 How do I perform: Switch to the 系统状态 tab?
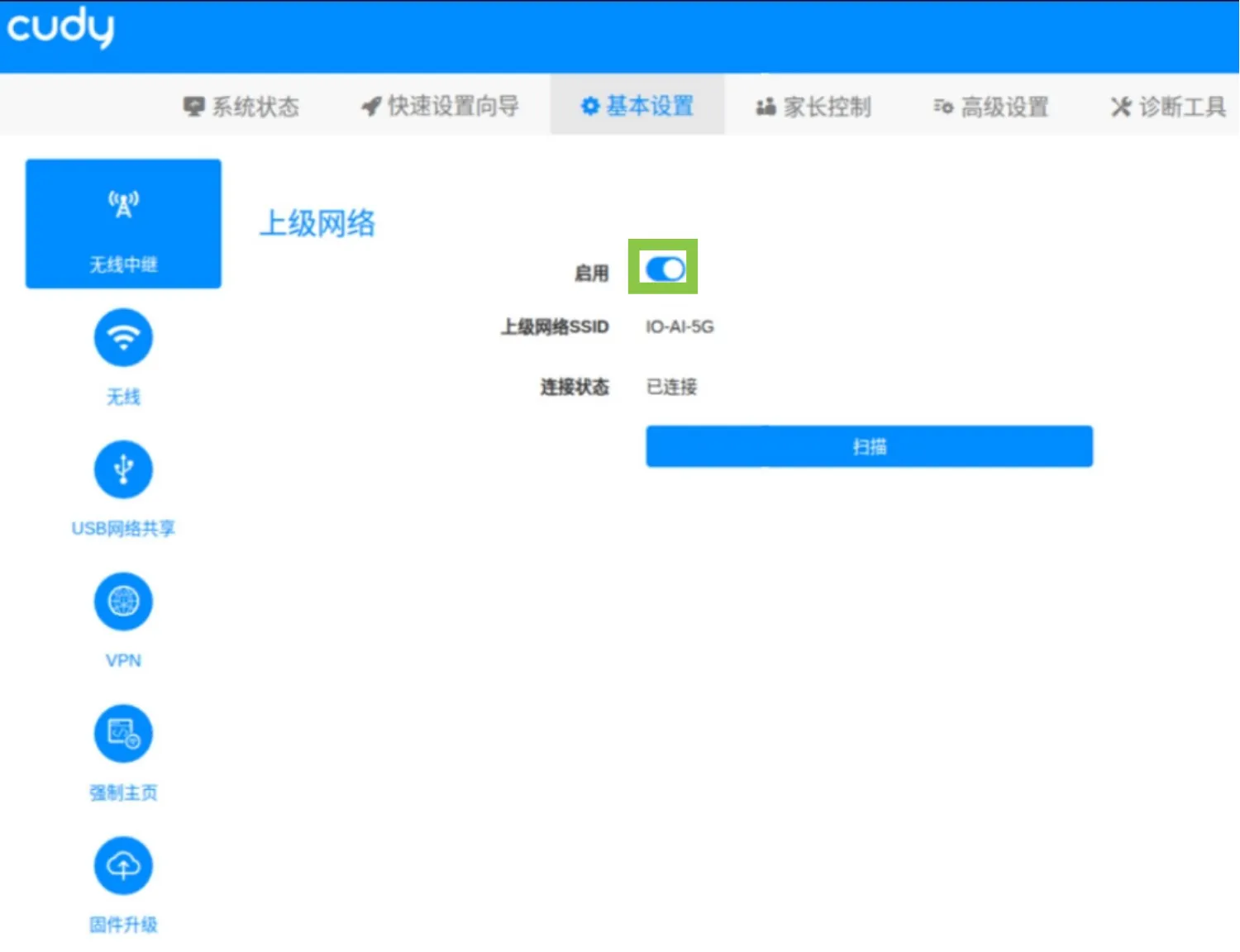point(241,107)
